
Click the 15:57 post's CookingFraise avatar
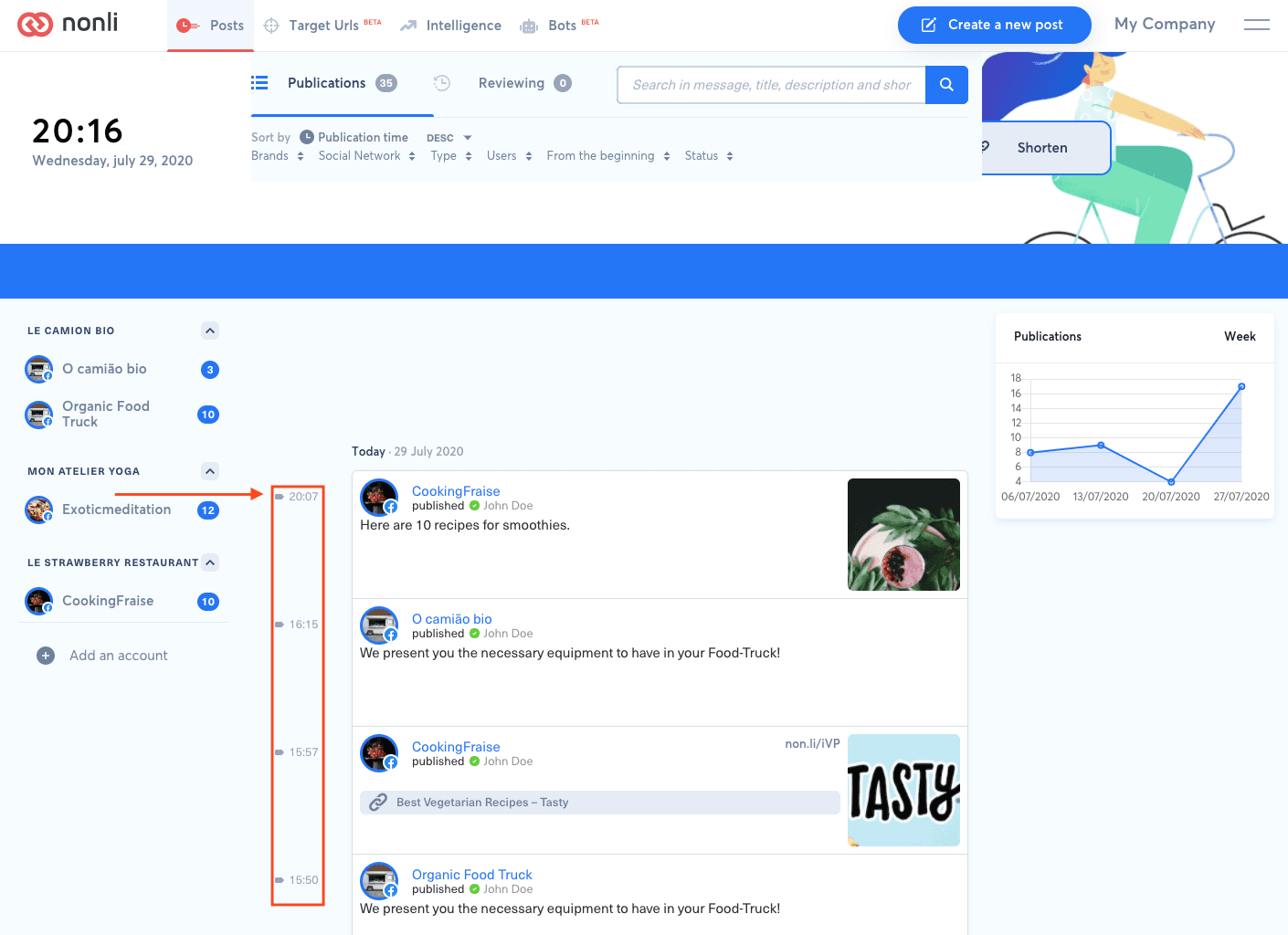[x=379, y=753]
